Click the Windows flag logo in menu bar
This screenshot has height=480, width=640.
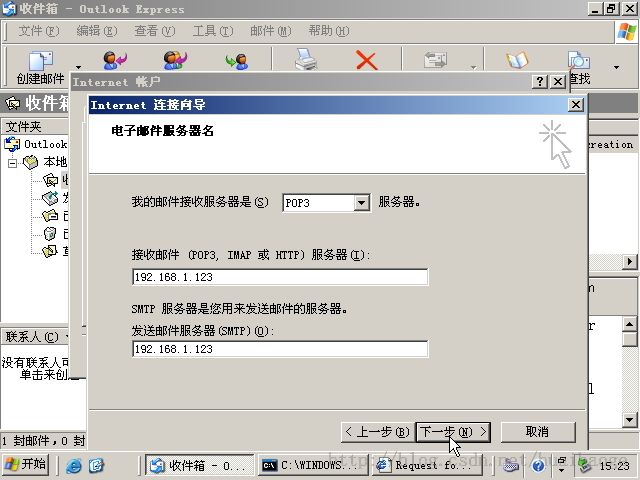pos(627,31)
